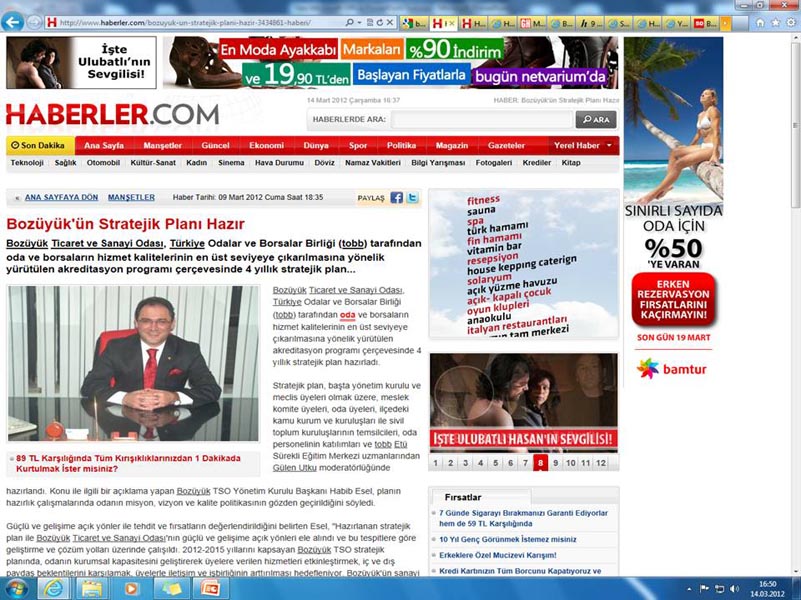Viewport: 801px width, 600px height.
Task: Open the taskbar clock showing 16:50
Action: (767, 589)
